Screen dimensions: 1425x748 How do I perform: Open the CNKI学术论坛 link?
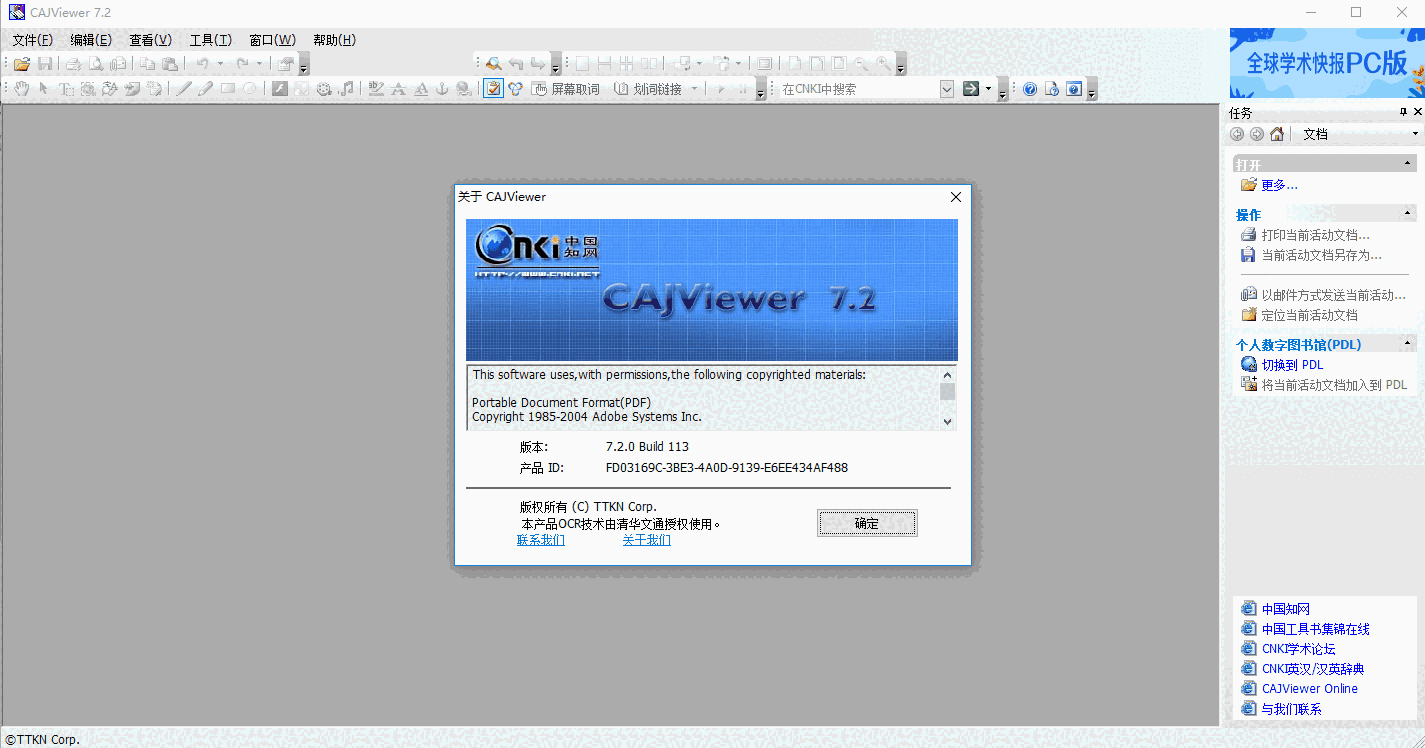click(x=1298, y=649)
